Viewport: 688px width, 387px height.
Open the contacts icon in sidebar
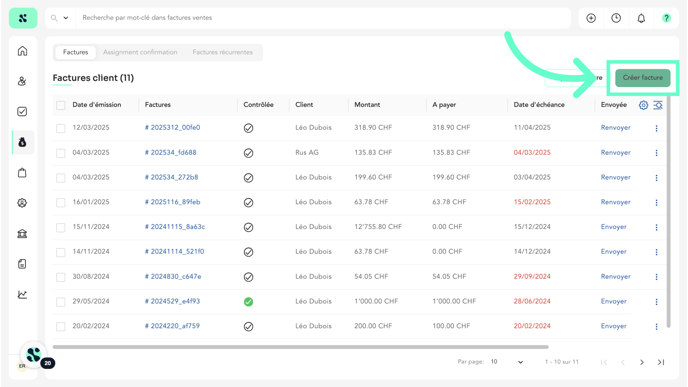point(22,81)
